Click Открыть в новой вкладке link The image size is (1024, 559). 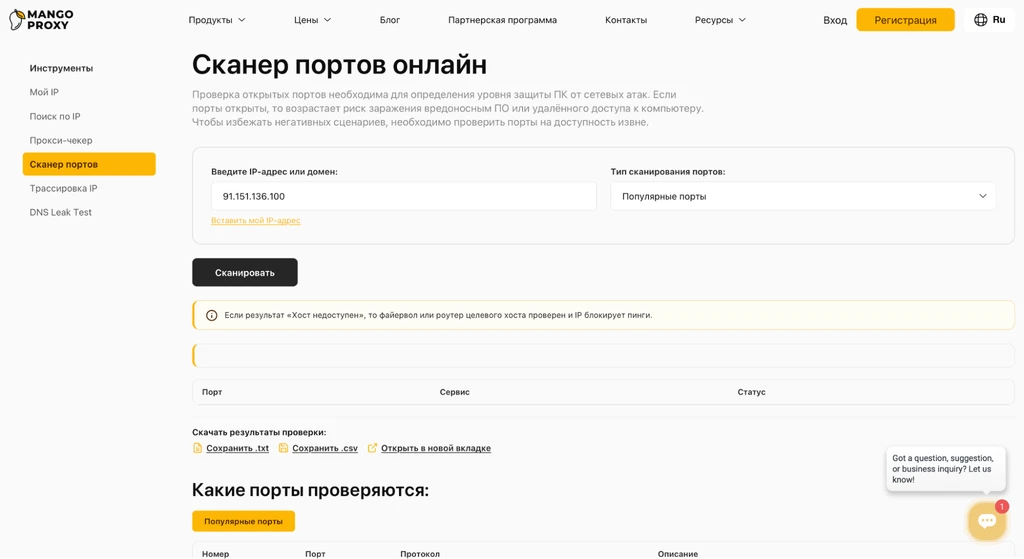[x=436, y=448]
